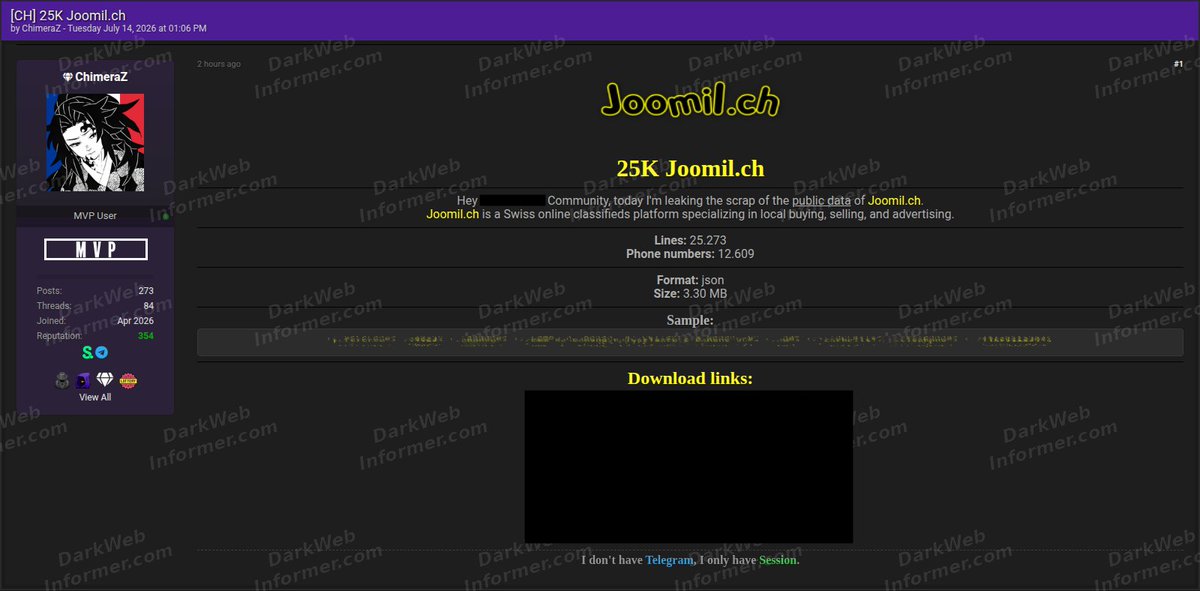This screenshot has height=591, width=1200.
Task: Click the 'MVP User' title text
Action: click(95, 216)
